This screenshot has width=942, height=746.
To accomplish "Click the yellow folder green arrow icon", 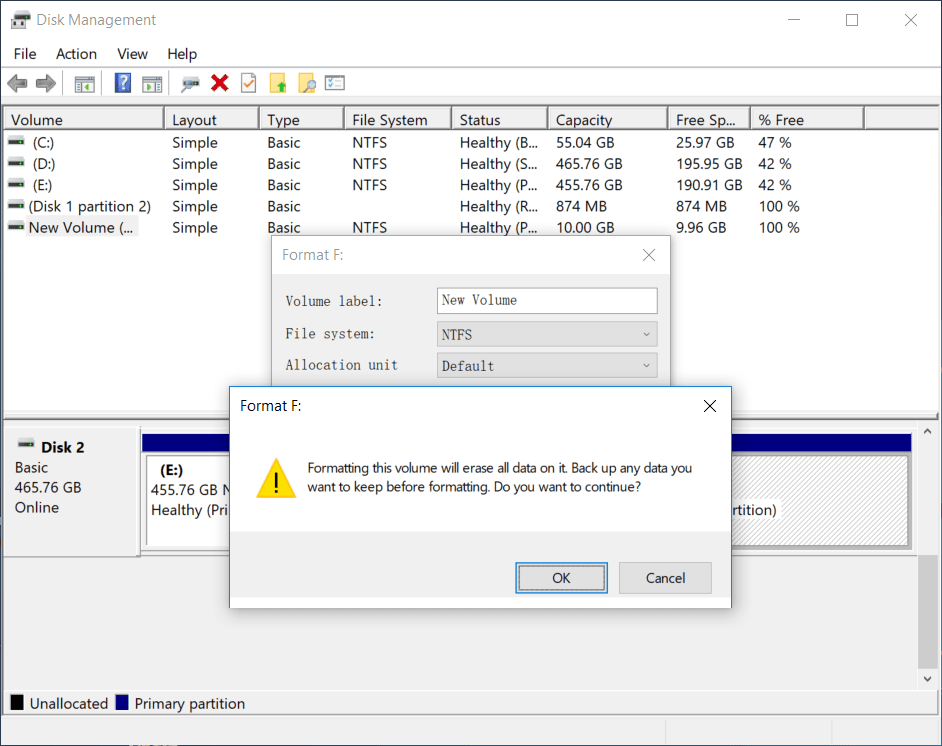I will (278, 83).
